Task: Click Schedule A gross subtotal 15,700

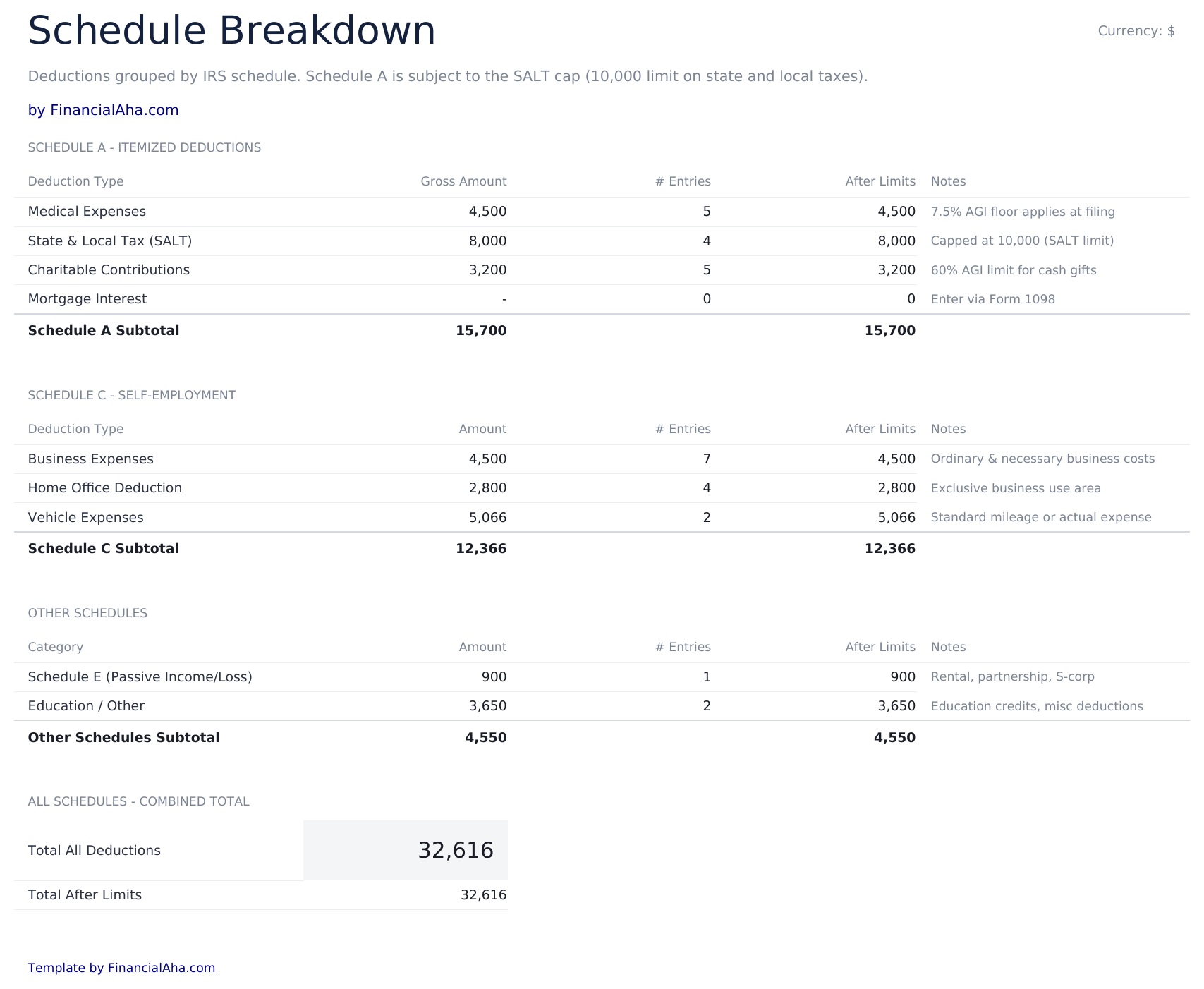Action: [x=481, y=331]
